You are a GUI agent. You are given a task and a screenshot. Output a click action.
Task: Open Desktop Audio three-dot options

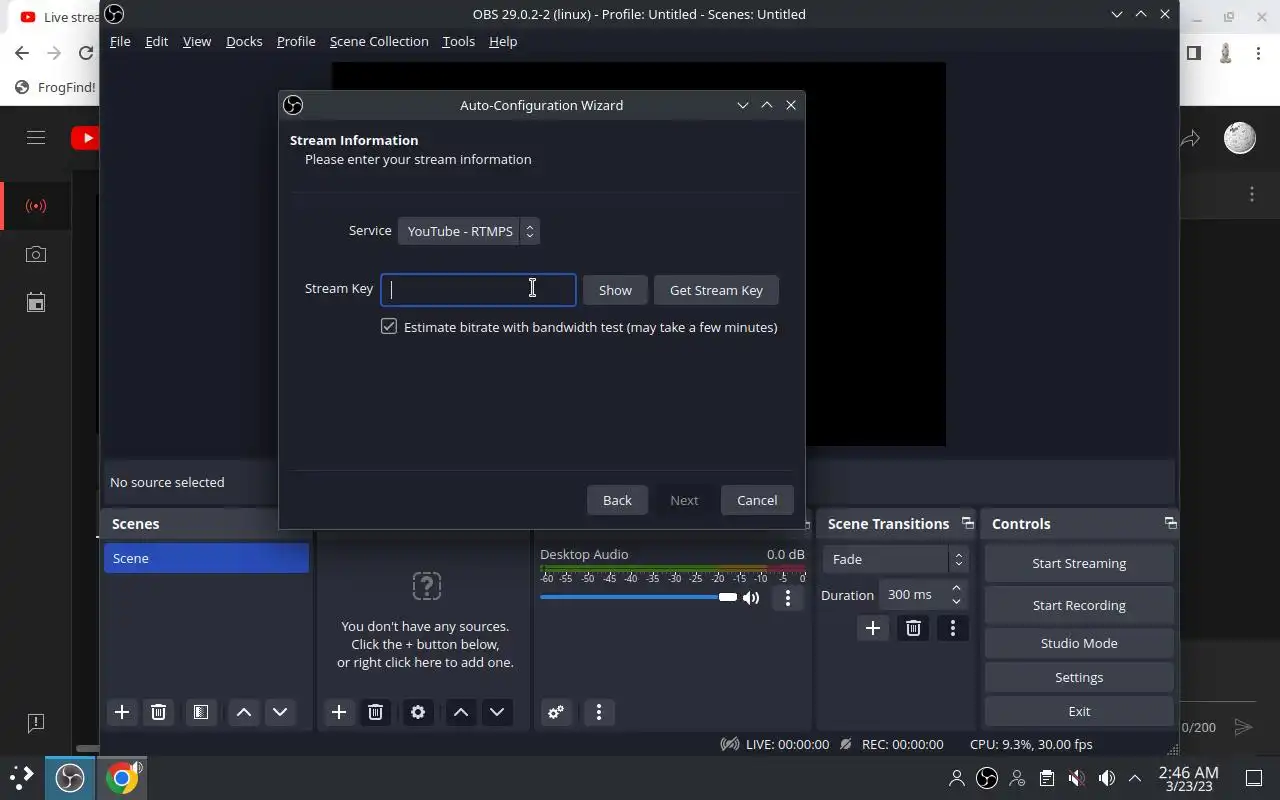[788, 598]
